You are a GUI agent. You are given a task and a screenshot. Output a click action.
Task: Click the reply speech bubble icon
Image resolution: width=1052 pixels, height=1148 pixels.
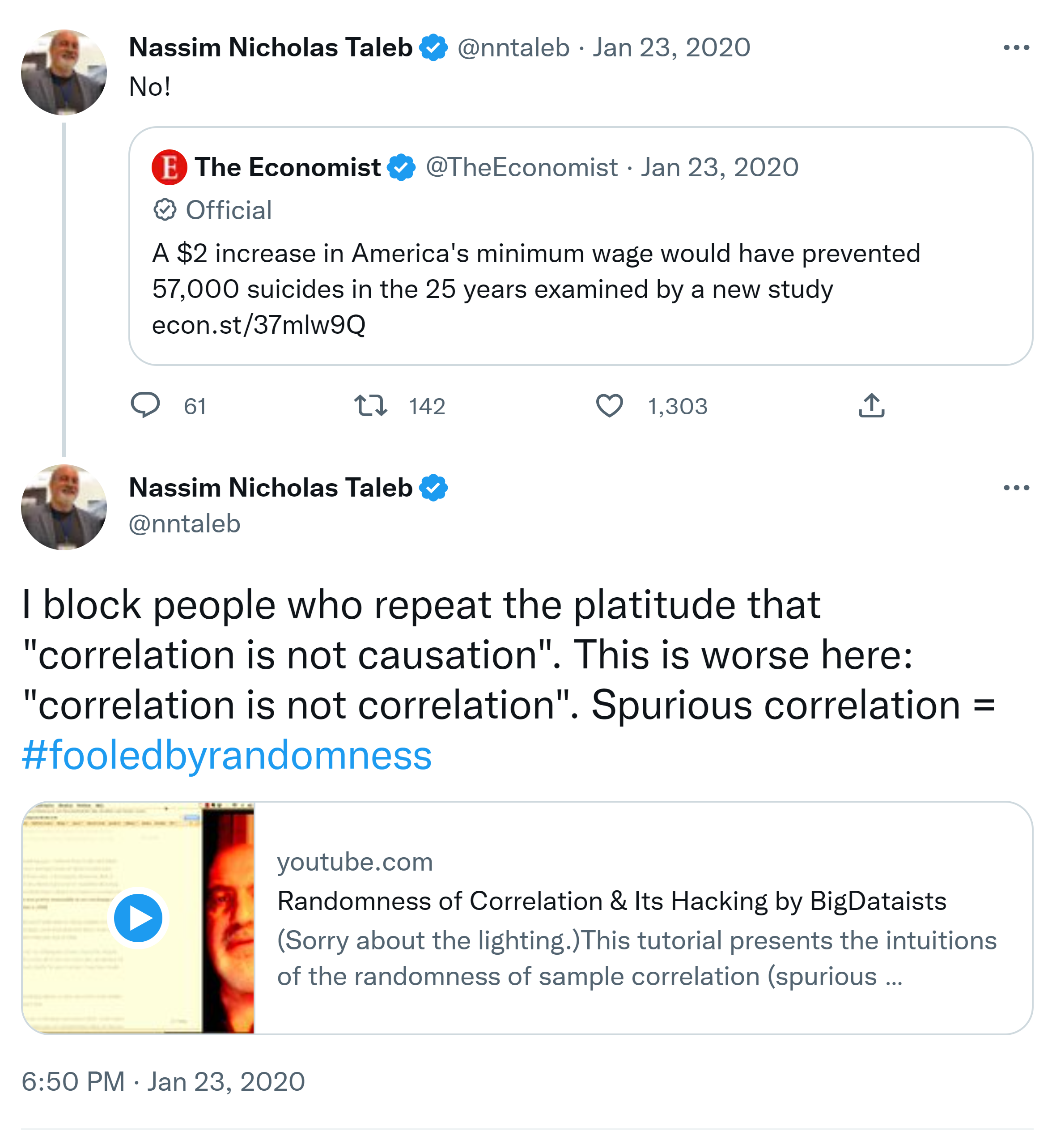[x=145, y=405]
